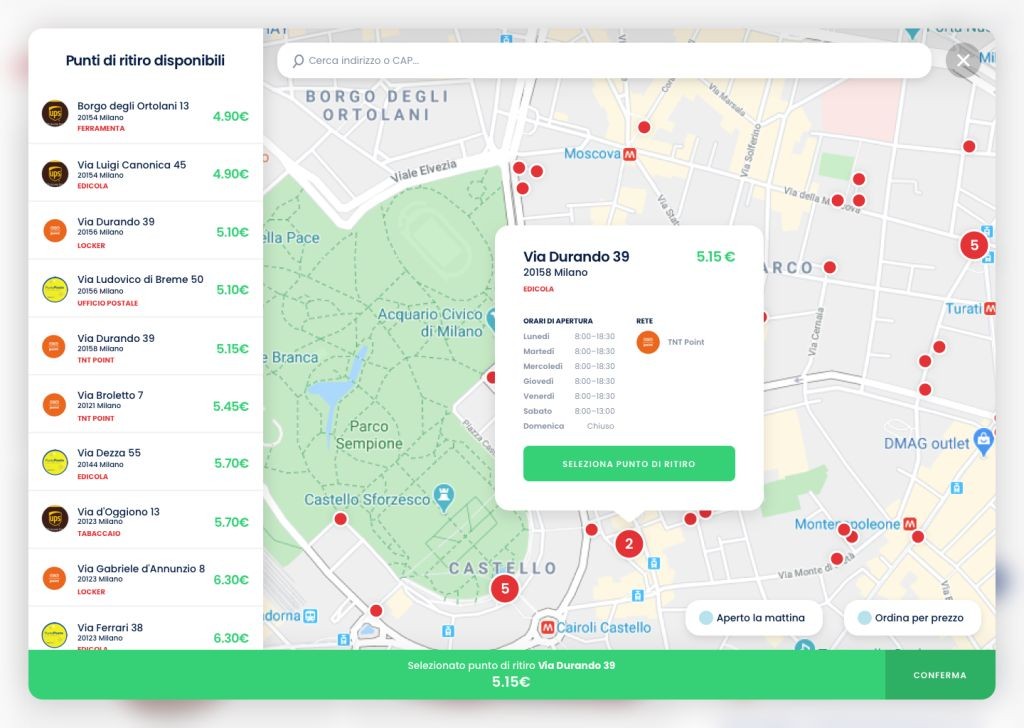Image resolution: width=1024 pixels, height=728 pixels.
Task: Click the UPS logo for Borgo degli Ortolani 13
Action: (x=55, y=113)
